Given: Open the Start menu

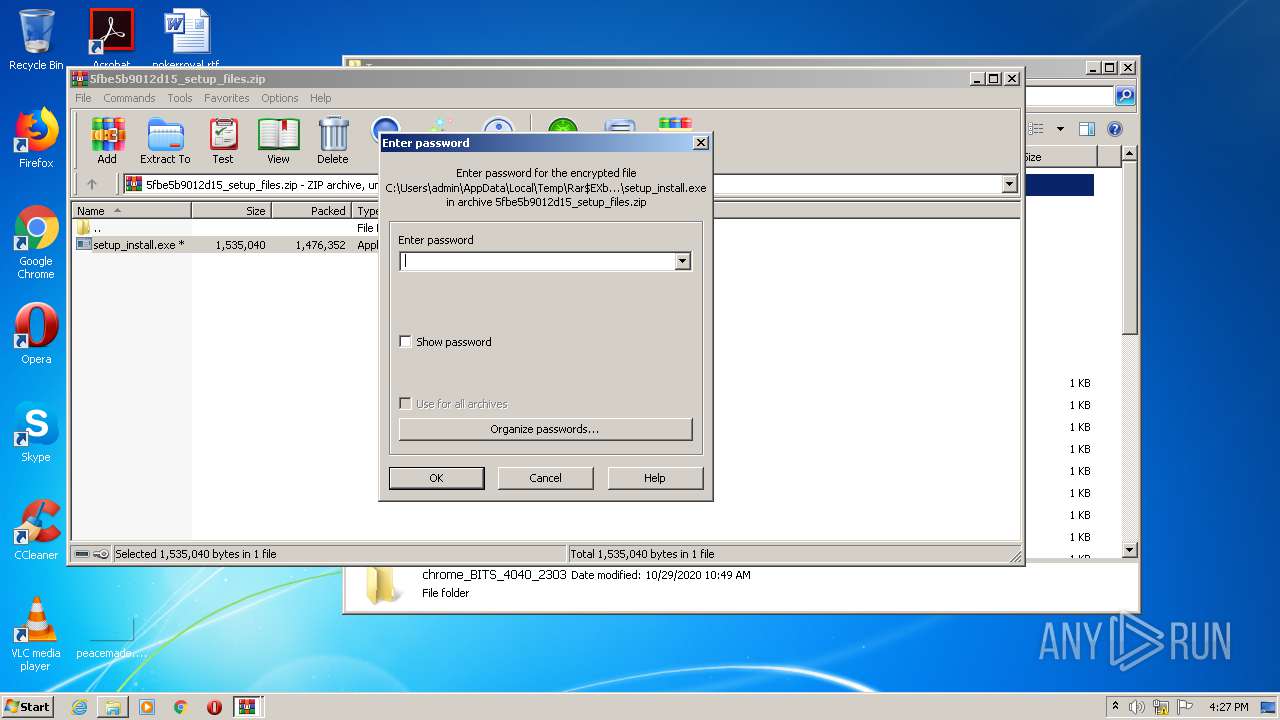Looking at the screenshot, I should [x=28, y=707].
